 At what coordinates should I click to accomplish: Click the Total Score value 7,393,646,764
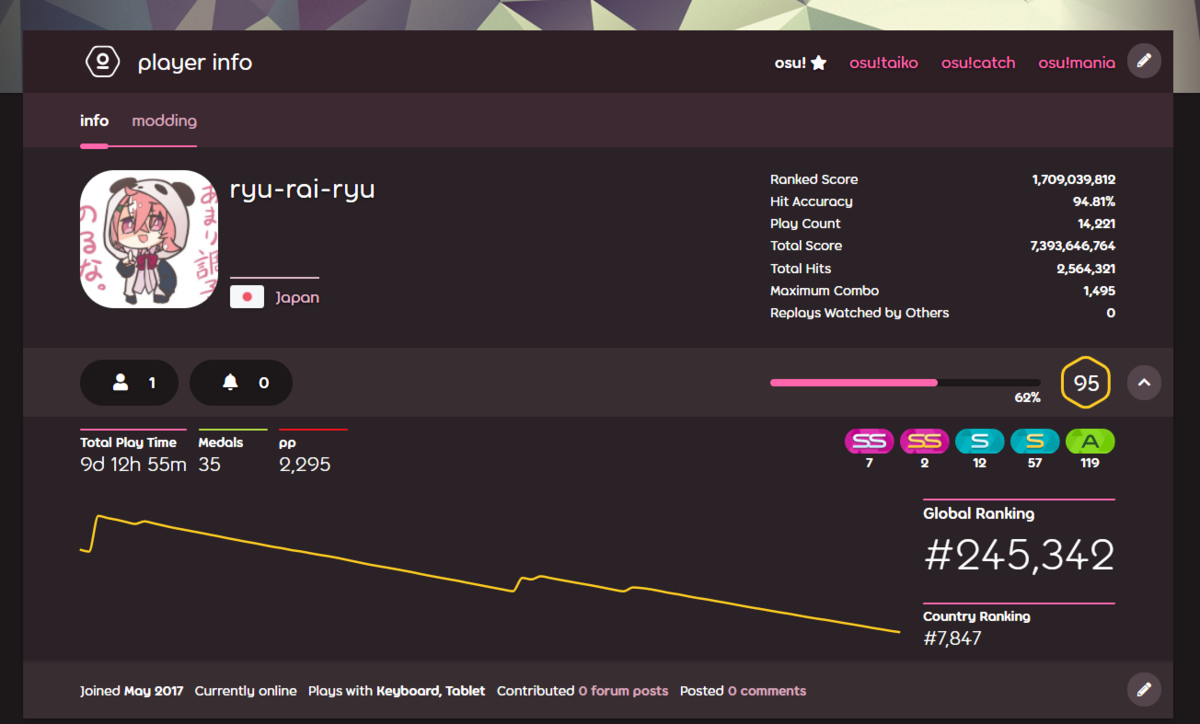coord(1072,246)
